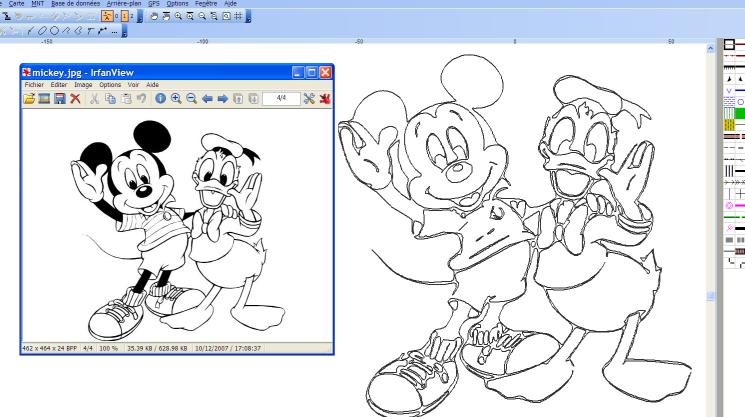Paste using IrfanView clipboard icon
This screenshot has height=417, width=745.
(126, 98)
